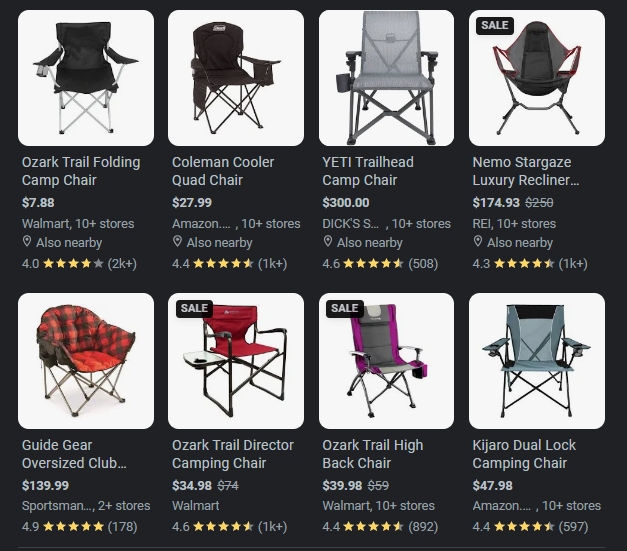Open the Coleman Cooler Quad Chair product image
627x551 pixels.
click(236, 78)
